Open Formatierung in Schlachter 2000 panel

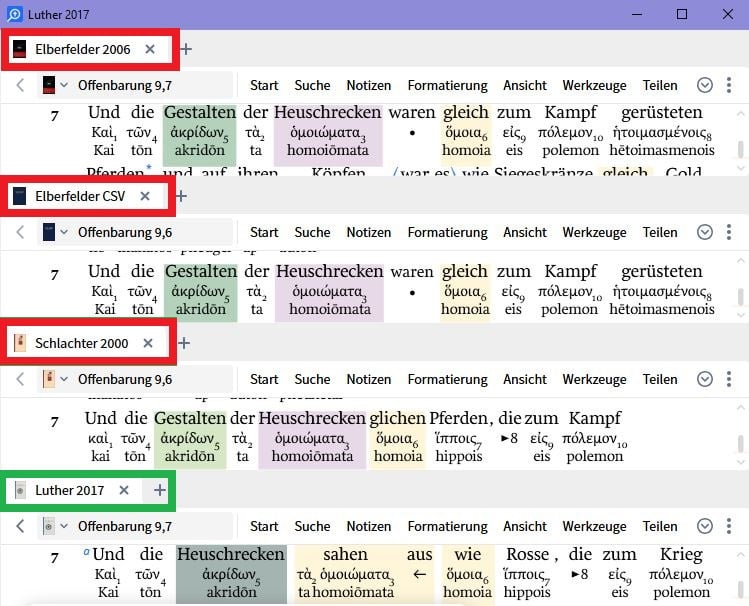pyautogui.click(x=448, y=380)
